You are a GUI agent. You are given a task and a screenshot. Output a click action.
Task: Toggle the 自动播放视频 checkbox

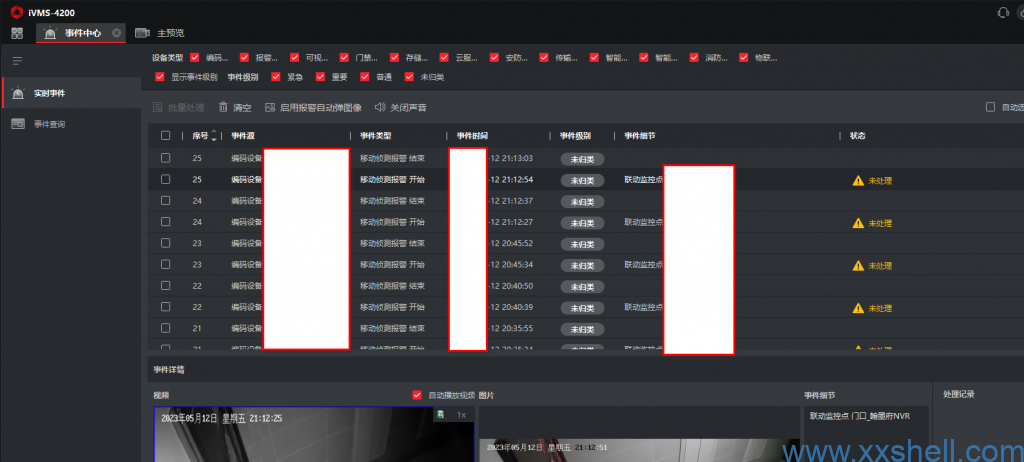pyautogui.click(x=417, y=395)
